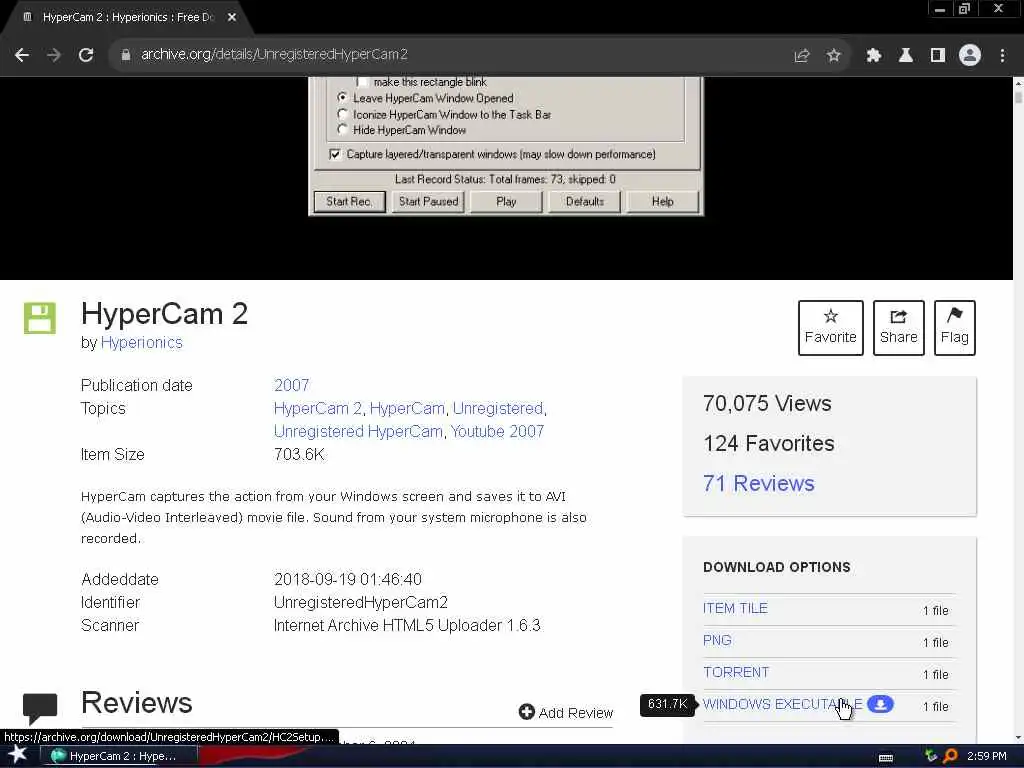Open the Unregistered HyperCam topic link
This screenshot has height=768, width=1024.
coord(358,432)
